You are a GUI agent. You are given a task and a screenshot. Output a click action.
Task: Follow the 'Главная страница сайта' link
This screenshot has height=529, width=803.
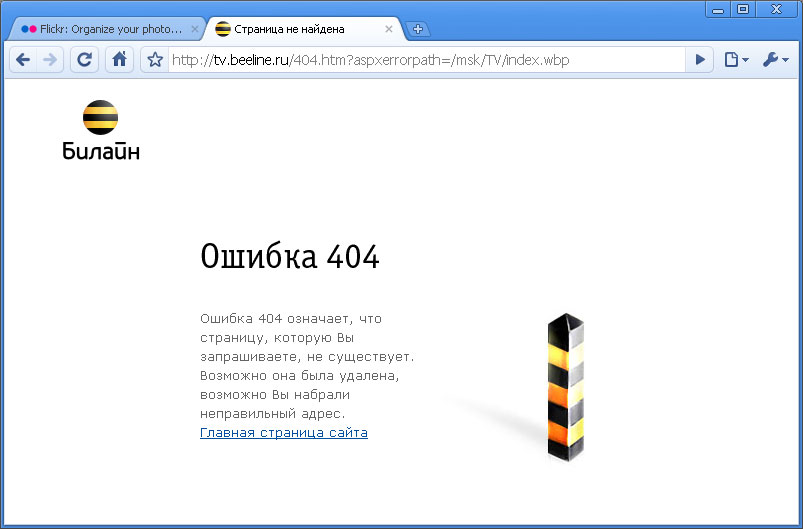(284, 433)
